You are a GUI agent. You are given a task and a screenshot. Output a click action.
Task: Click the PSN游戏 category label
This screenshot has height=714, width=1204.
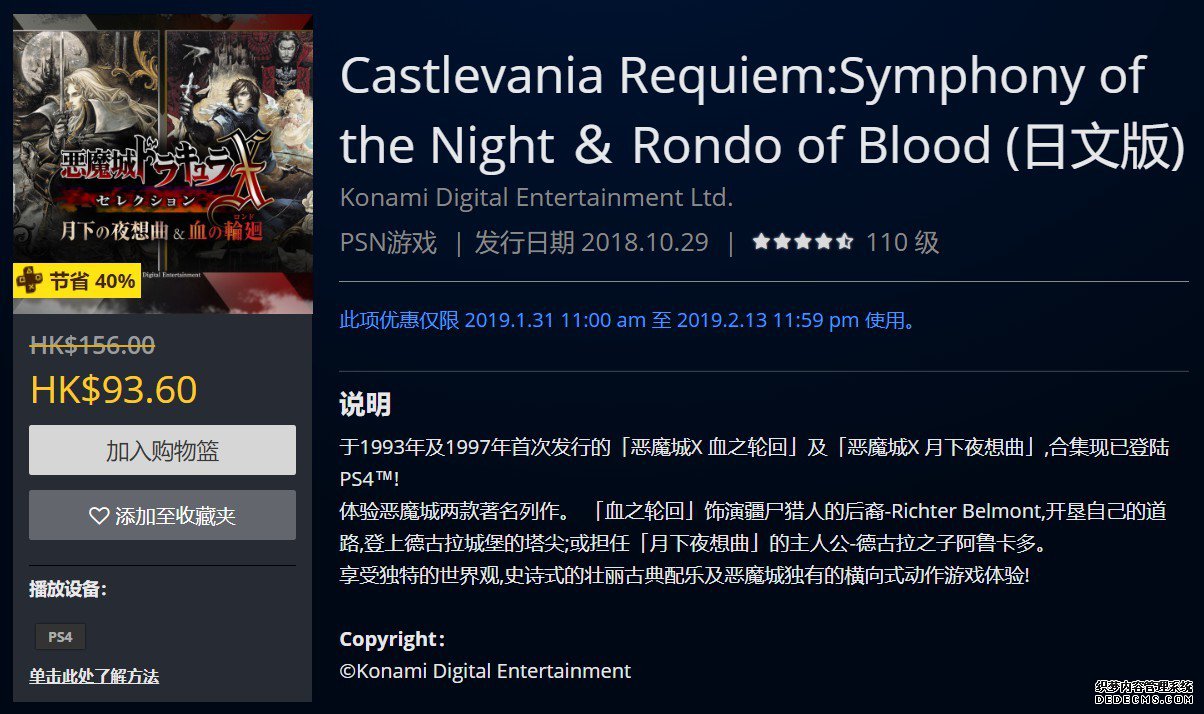(389, 242)
